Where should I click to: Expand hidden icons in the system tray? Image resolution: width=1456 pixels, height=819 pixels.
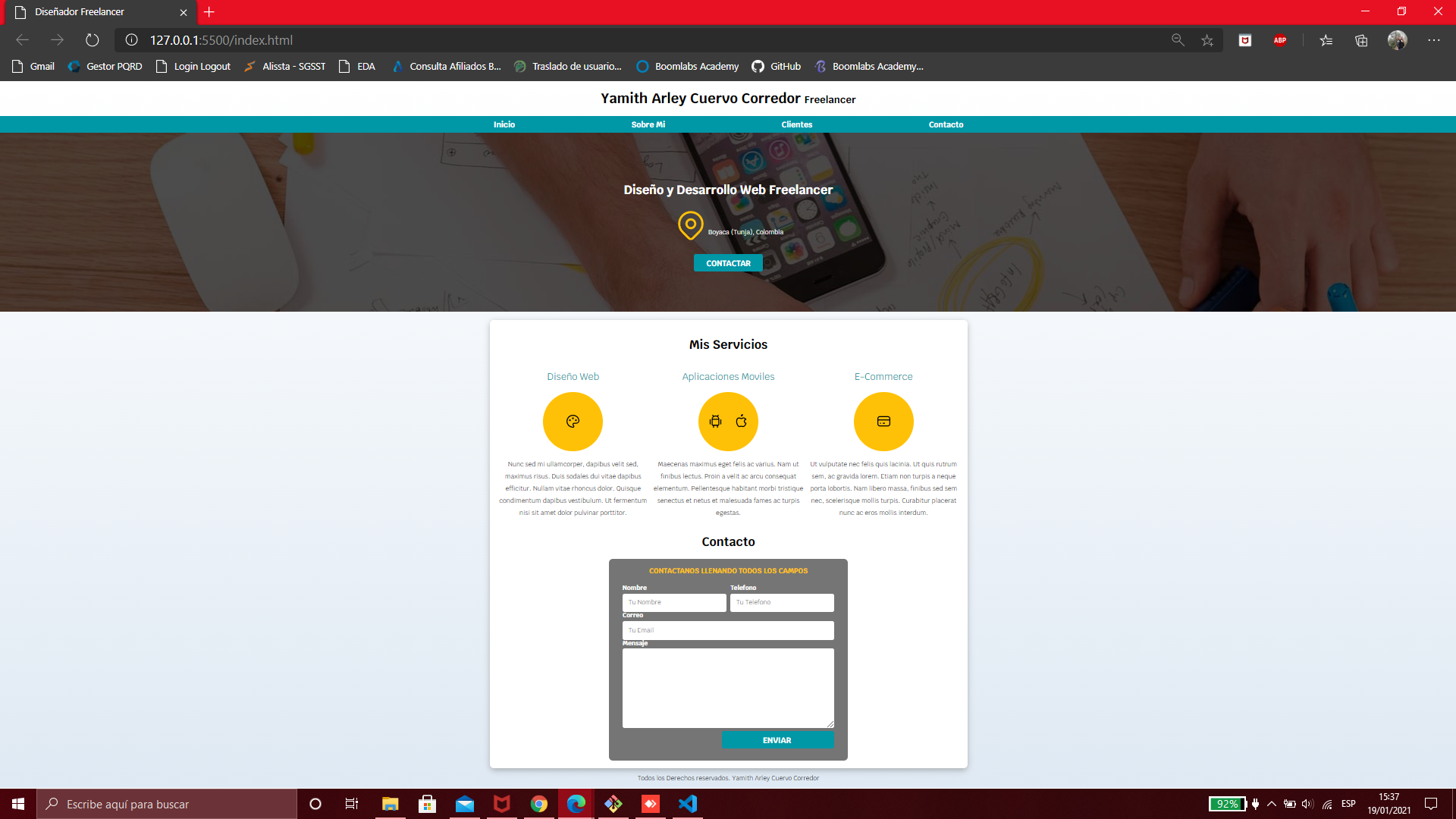tap(1272, 804)
